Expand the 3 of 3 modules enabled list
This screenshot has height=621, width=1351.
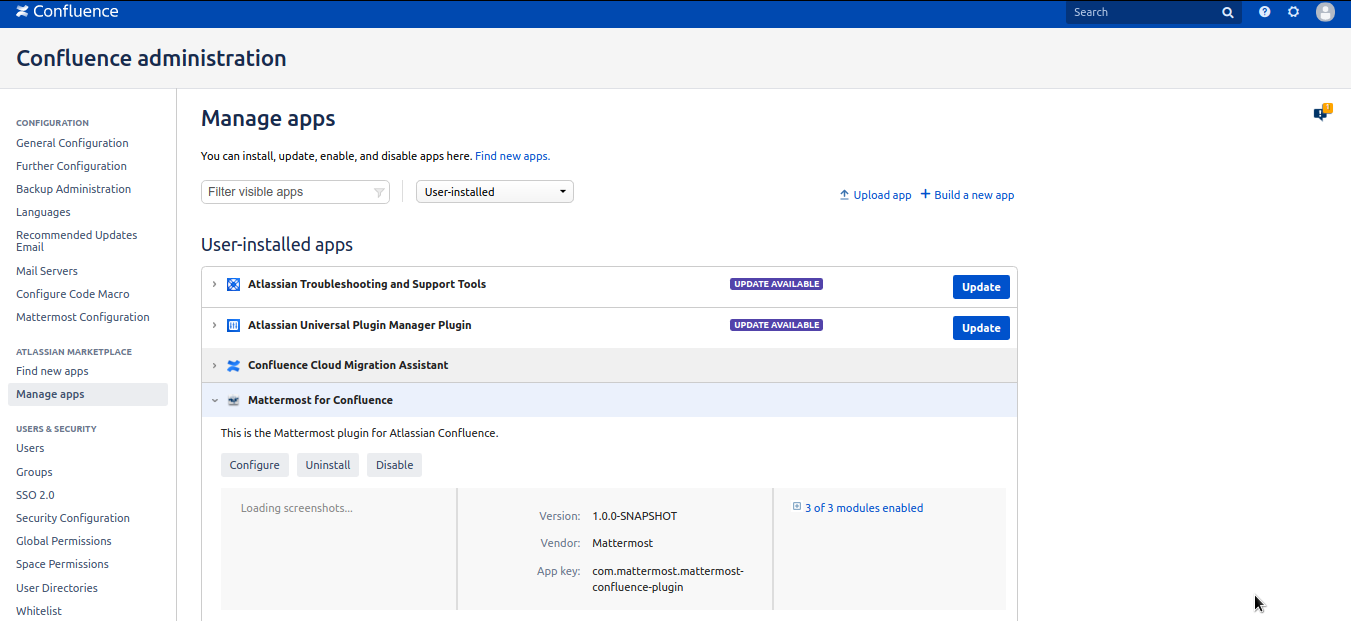pyautogui.click(x=864, y=508)
